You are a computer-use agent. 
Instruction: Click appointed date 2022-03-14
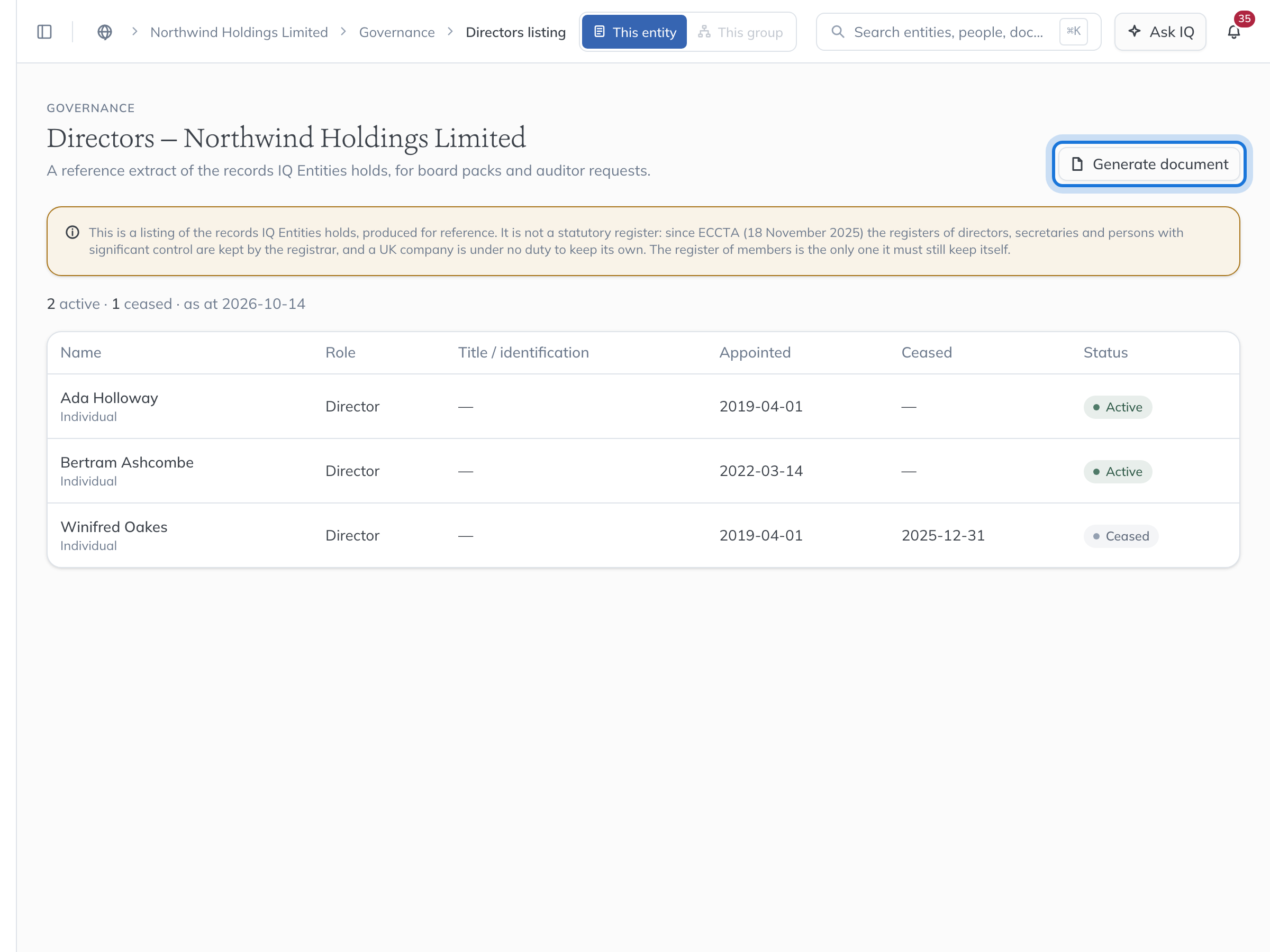point(761,471)
